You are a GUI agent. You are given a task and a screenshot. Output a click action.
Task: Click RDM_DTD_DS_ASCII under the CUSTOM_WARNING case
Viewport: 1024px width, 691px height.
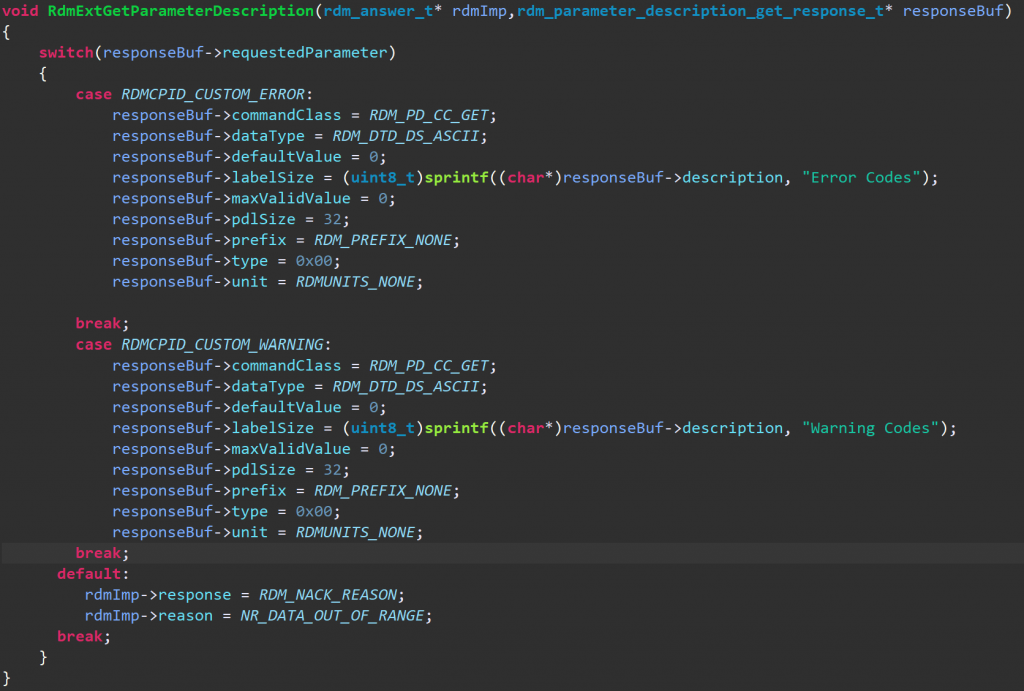point(406,387)
